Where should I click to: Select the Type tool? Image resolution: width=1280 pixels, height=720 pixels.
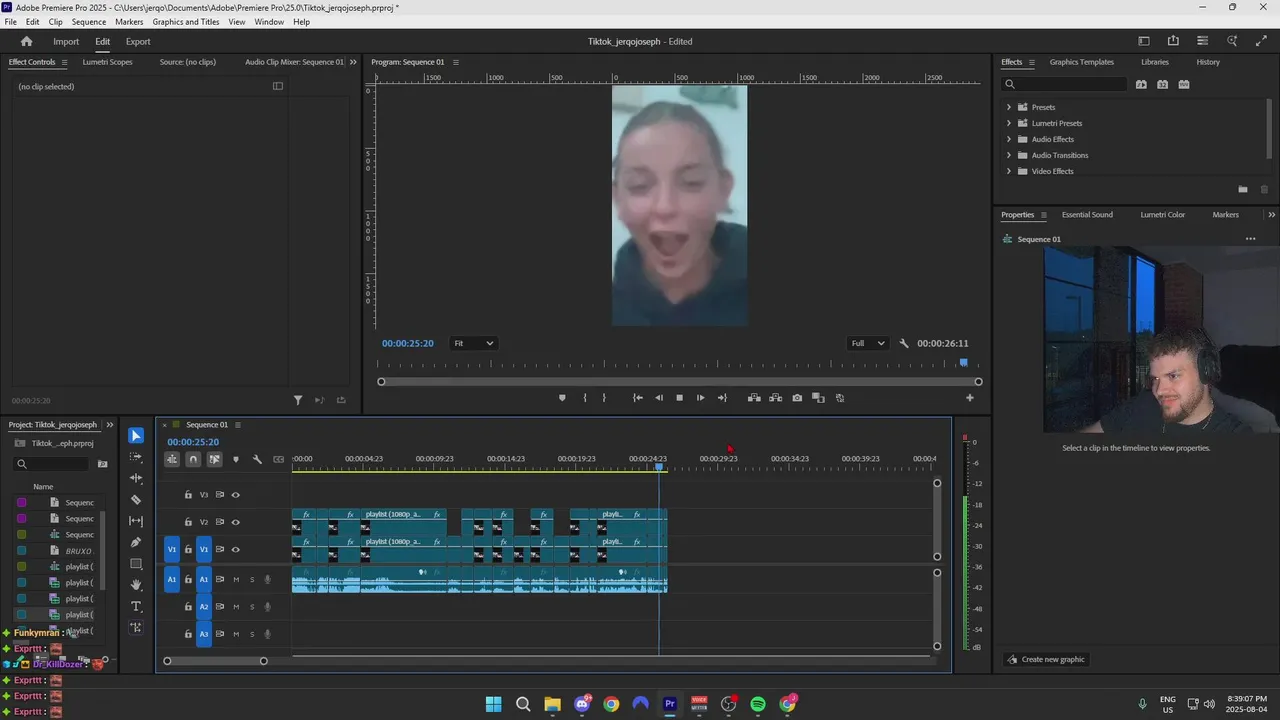pyautogui.click(x=136, y=607)
